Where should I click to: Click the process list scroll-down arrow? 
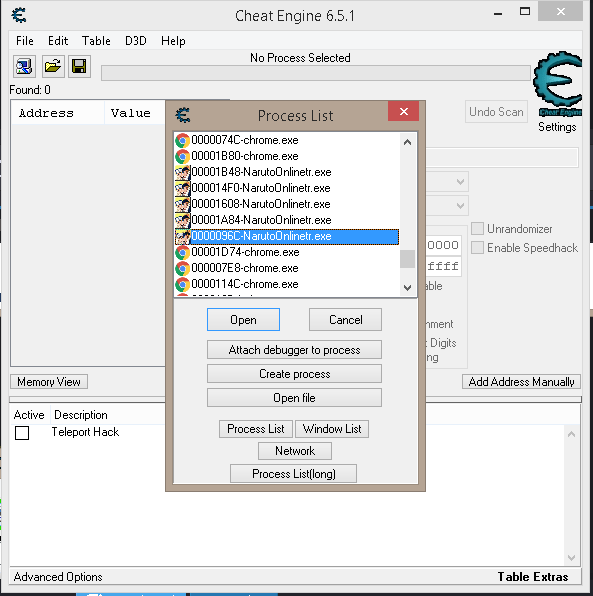(407, 287)
